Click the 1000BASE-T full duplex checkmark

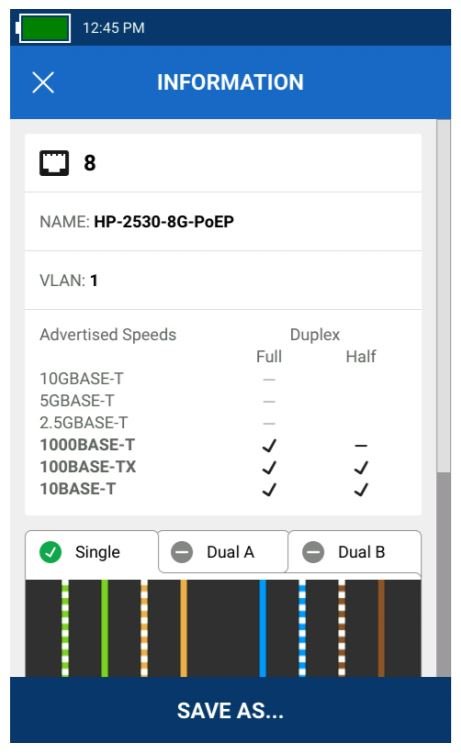[x=269, y=445]
